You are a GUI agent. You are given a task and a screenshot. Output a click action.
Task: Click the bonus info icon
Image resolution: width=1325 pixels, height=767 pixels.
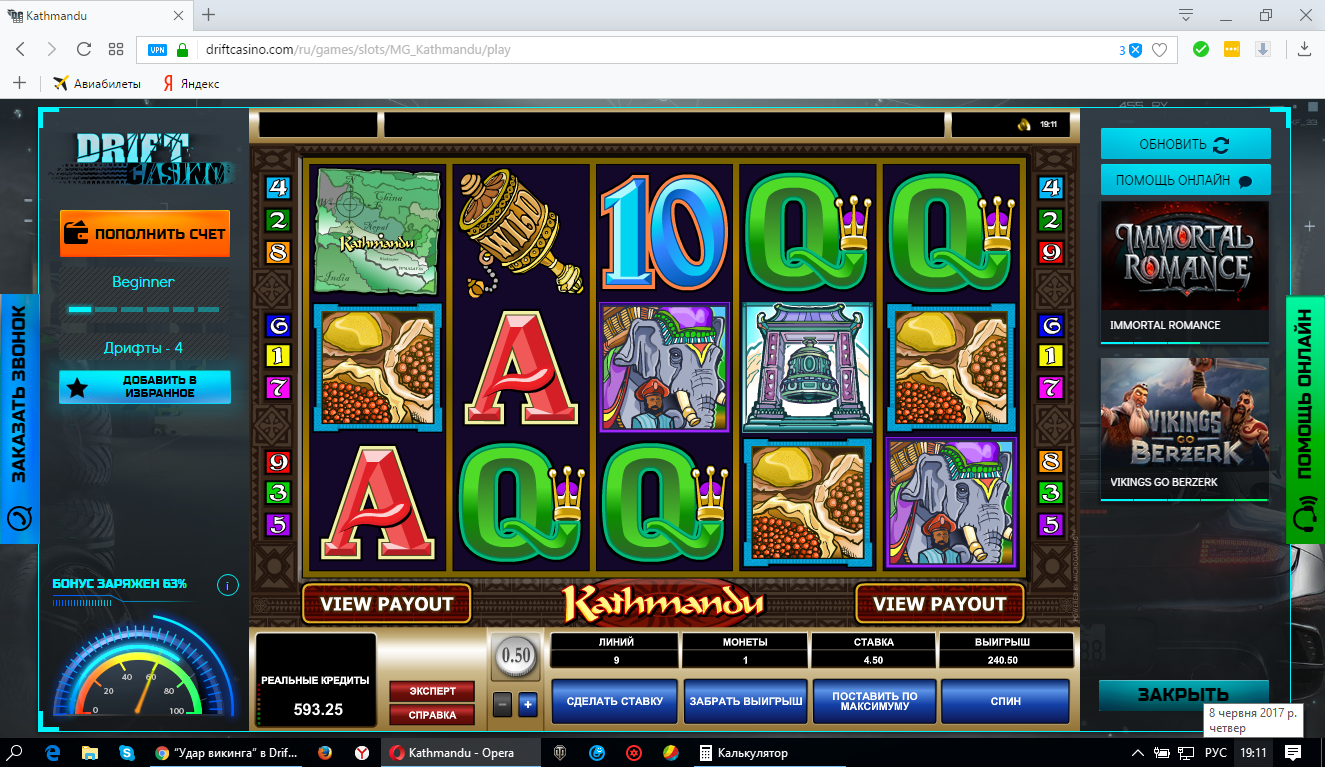(228, 585)
